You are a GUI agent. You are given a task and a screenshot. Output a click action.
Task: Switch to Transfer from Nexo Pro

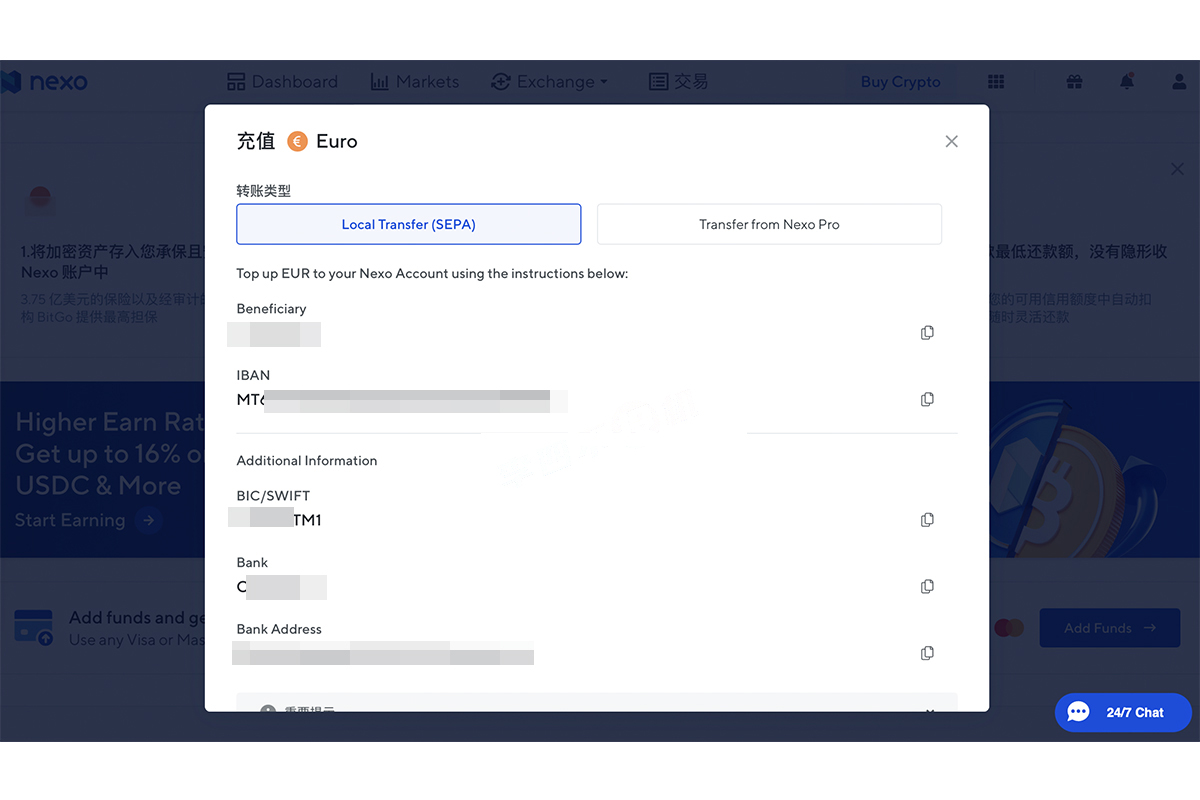(x=769, y=224)
